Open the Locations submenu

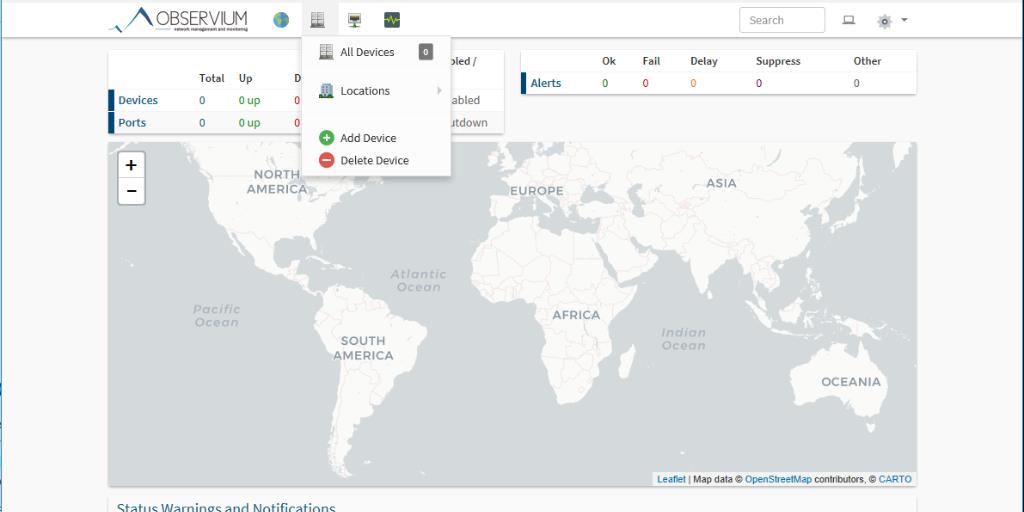click(x=376, y=91)
